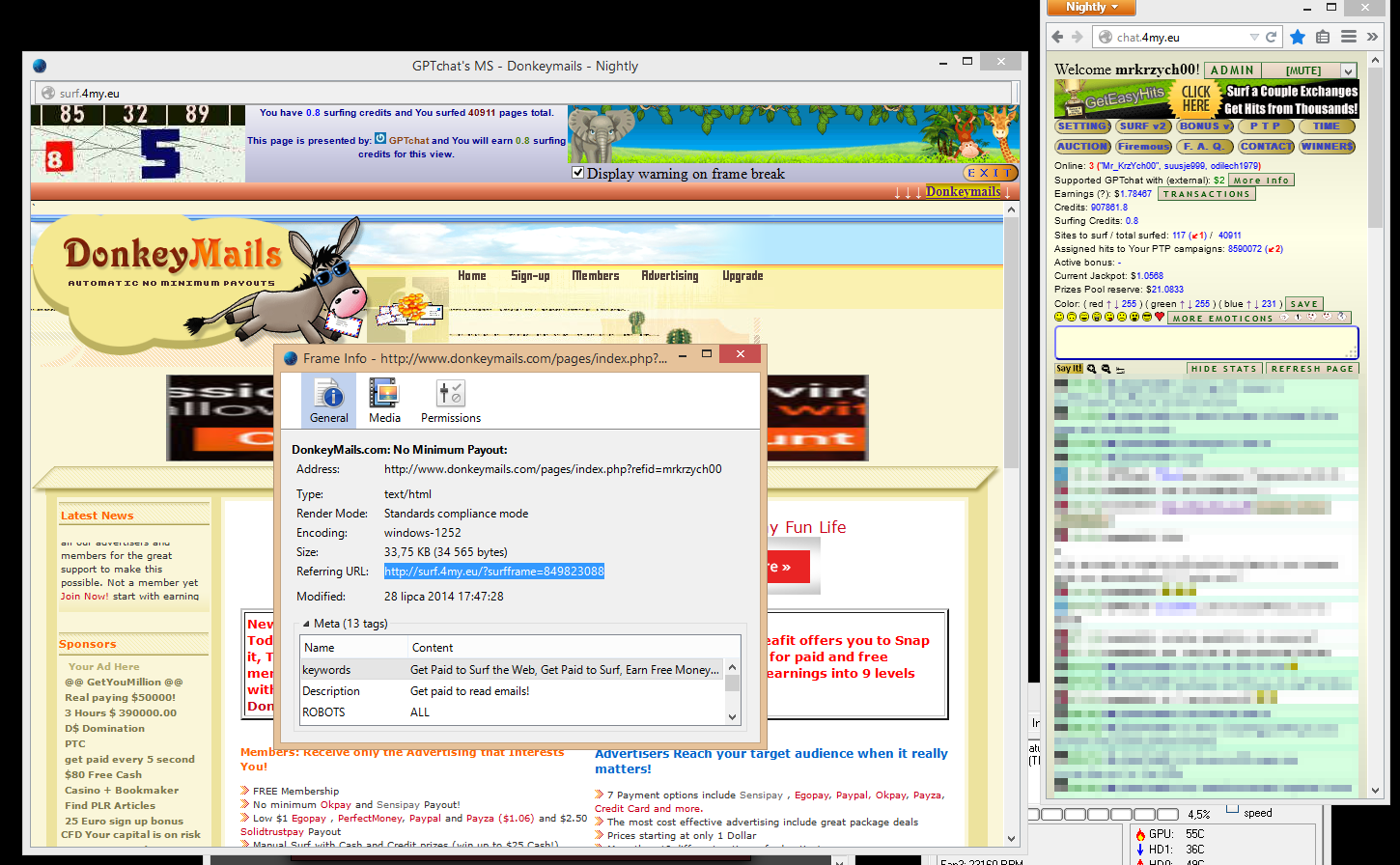
Task: Open MORE EMOTICONS panel
Action: pyautogui.click(x=1259, y=318)
